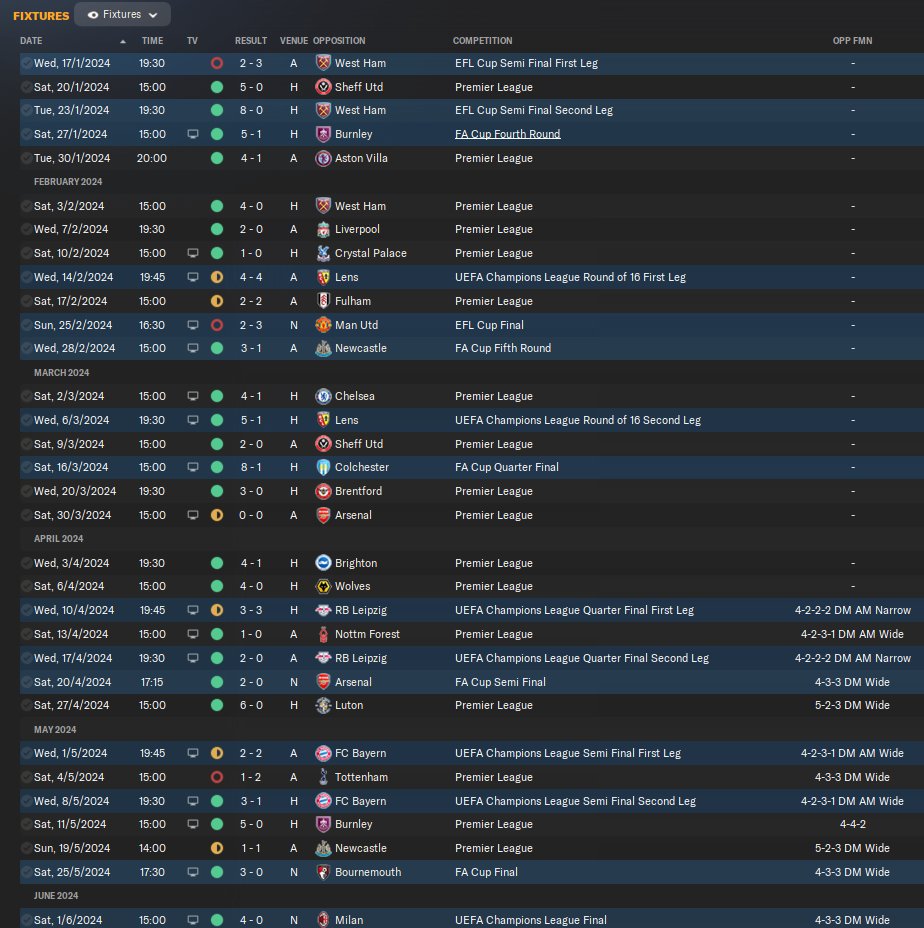
Task: Click 5-2-3 DM Wide formation for Luton
Action: pyautogui.click(x=852, y=705)
